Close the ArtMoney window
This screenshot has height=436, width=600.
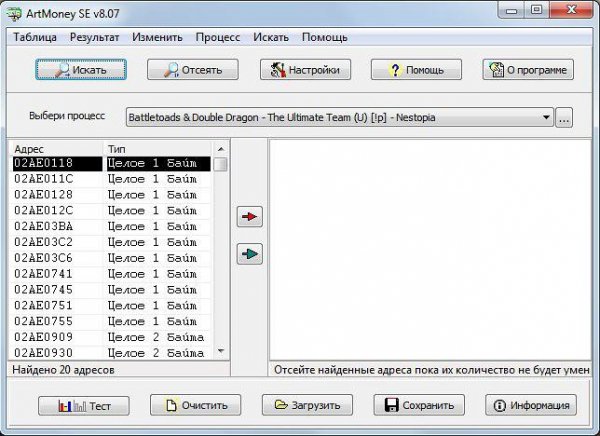coord(571,10)
